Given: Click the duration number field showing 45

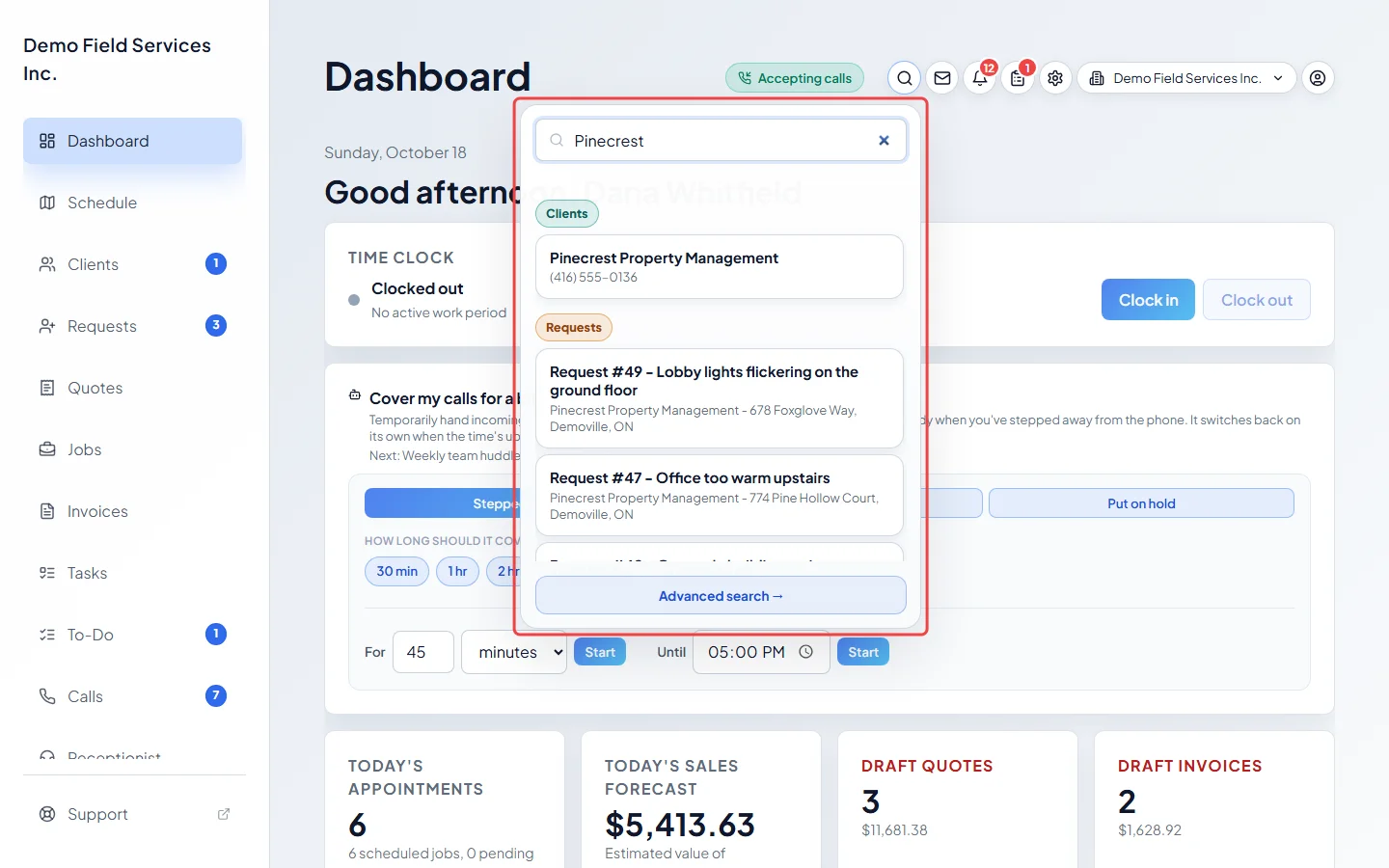Looking at the screenshot, I should tap(422, 652).
